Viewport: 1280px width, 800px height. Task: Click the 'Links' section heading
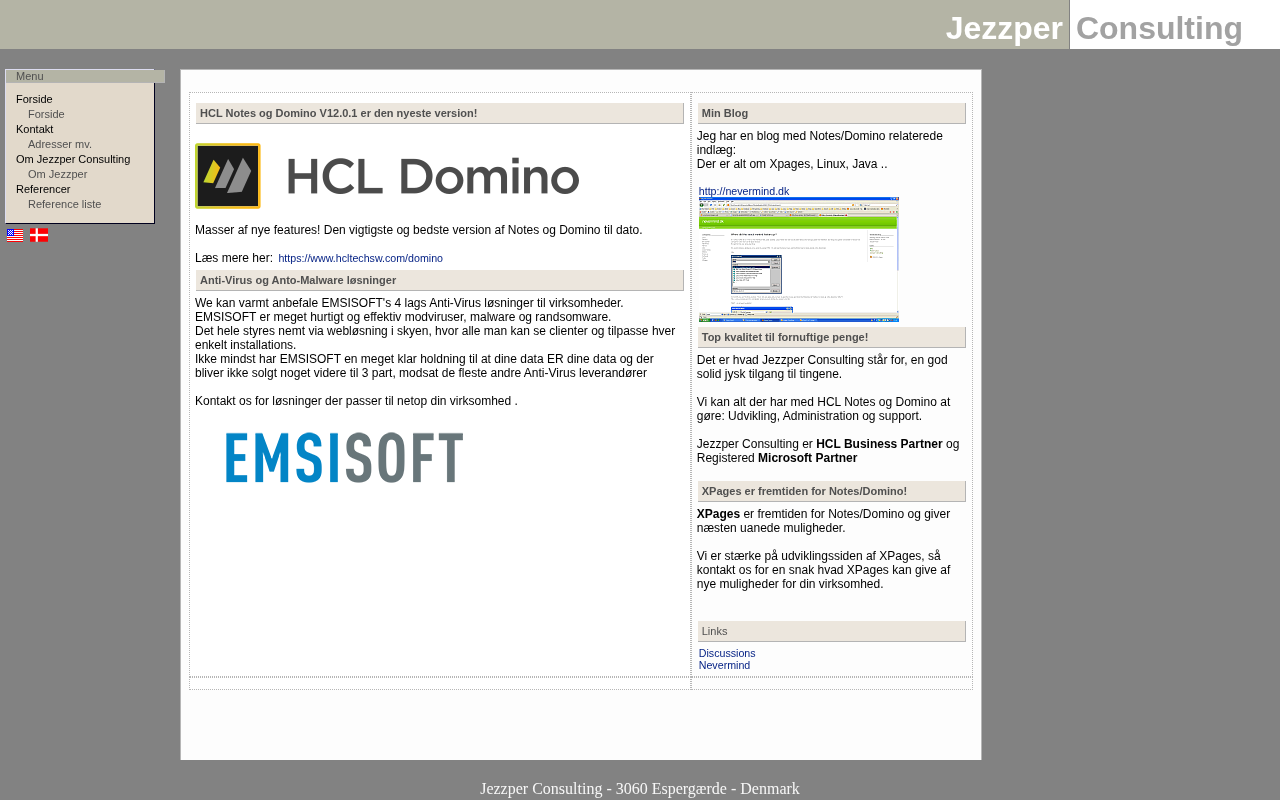[x=832, y=631]
